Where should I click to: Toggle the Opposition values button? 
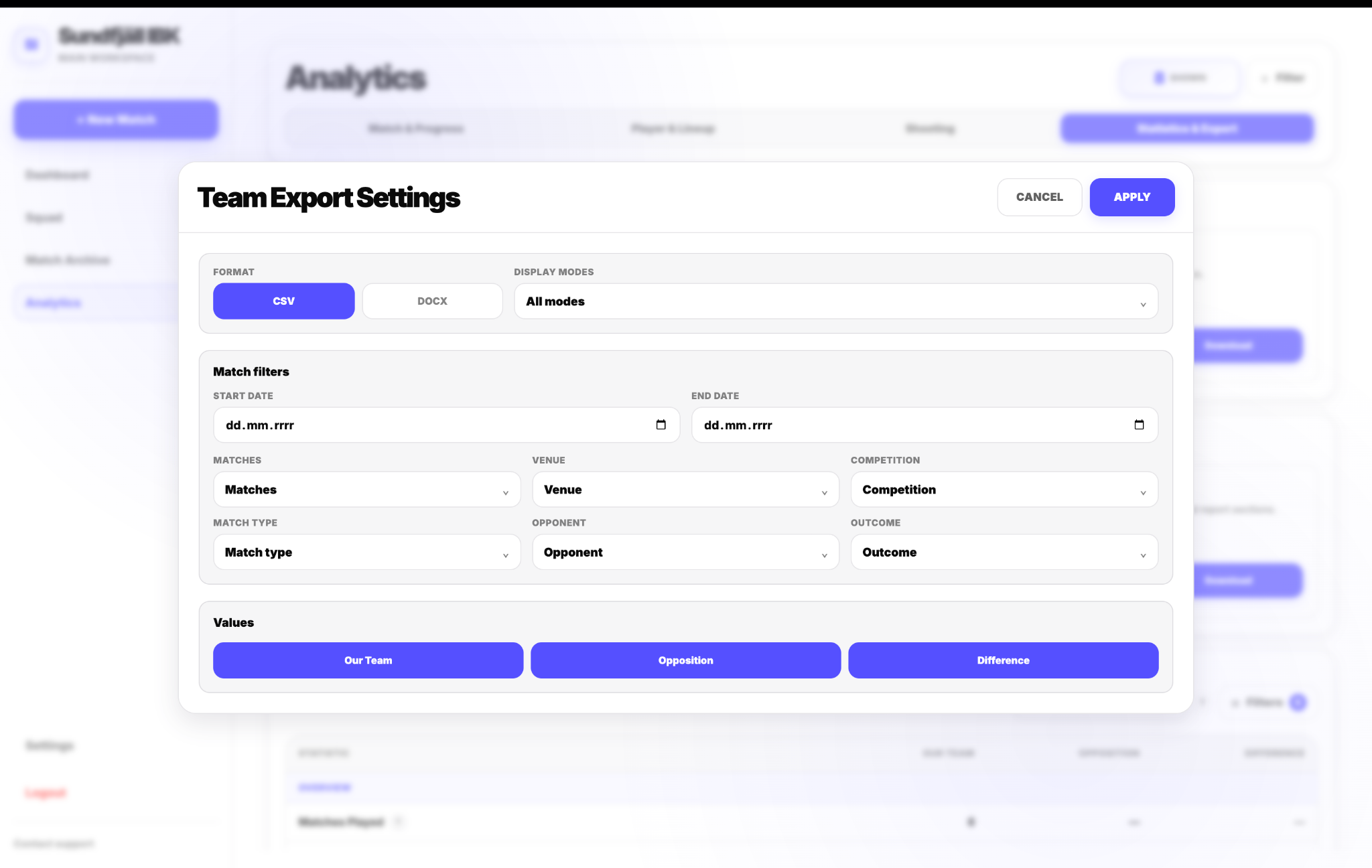[x=685, y=660]
